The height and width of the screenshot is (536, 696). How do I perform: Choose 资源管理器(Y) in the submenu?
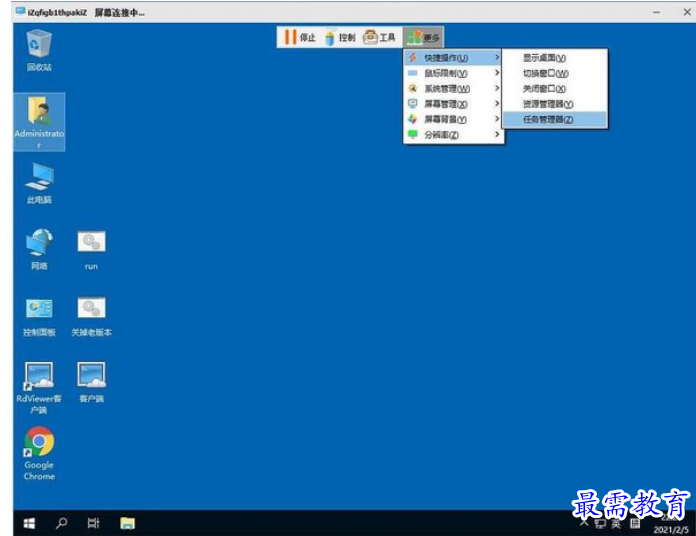click(555, 104)
